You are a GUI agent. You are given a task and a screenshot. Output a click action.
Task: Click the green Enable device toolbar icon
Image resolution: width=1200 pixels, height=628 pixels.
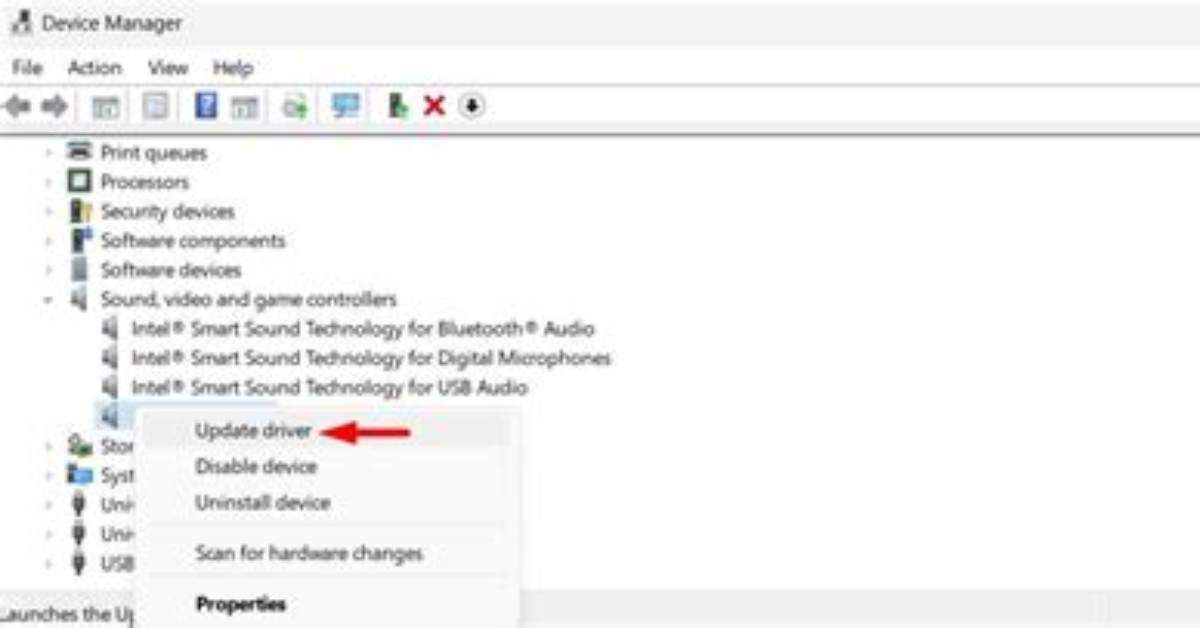[398, 105]
